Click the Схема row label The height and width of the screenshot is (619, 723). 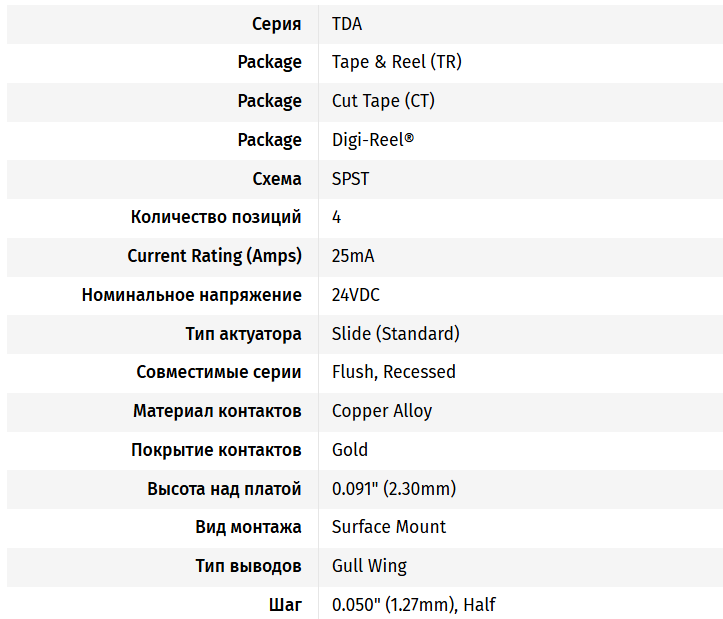pos(277,179)
